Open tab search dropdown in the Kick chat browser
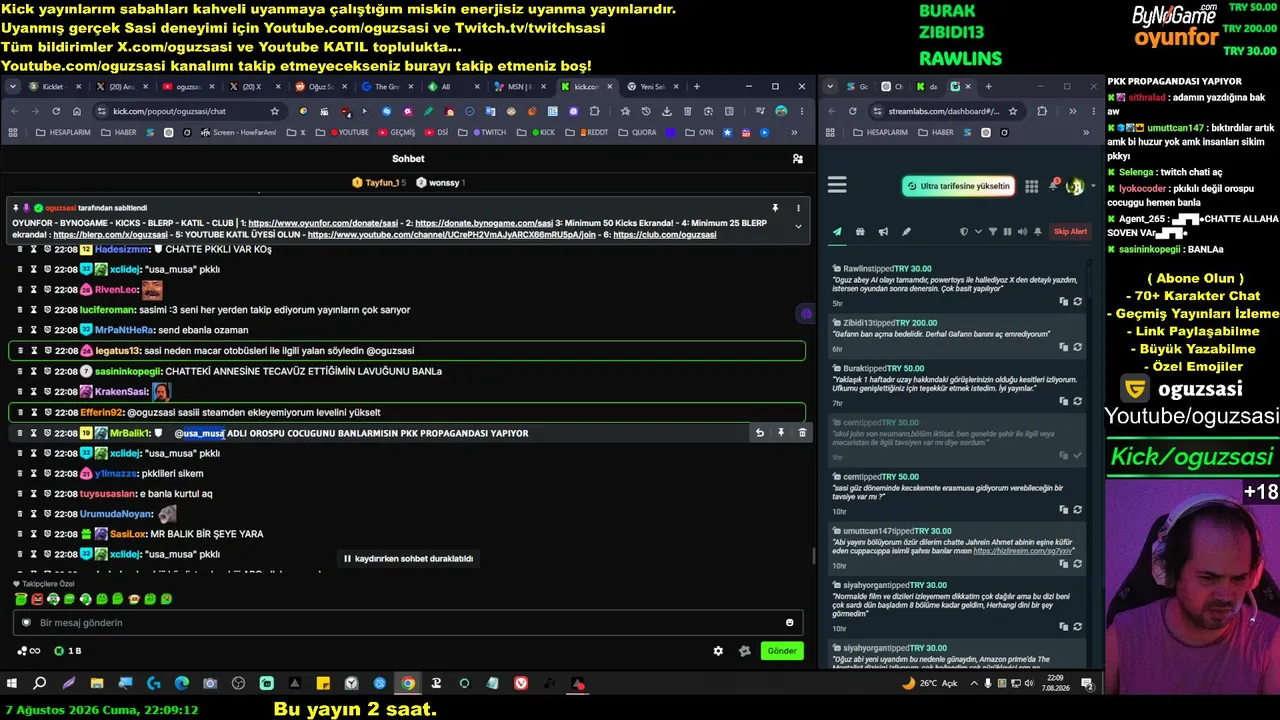The height and width of the screenshot is (720, 1280). coord(13,87)
